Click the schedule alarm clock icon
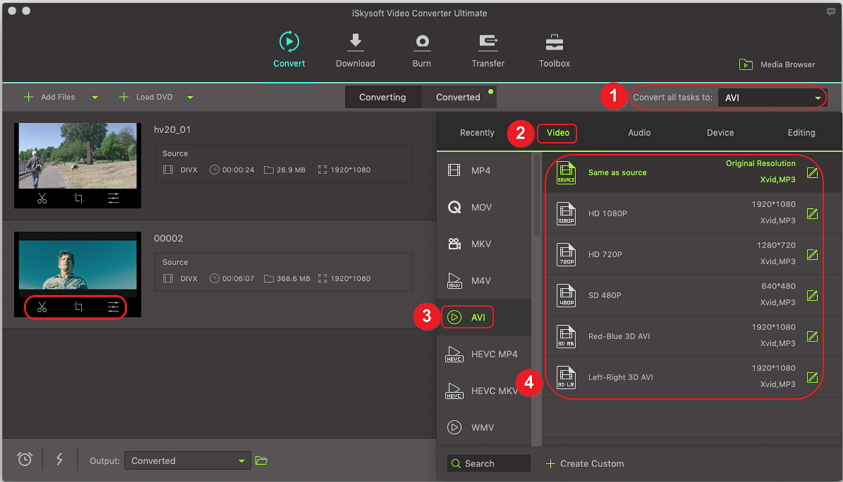843x482 pixels. pyautogui.click(x=25, y=459)
